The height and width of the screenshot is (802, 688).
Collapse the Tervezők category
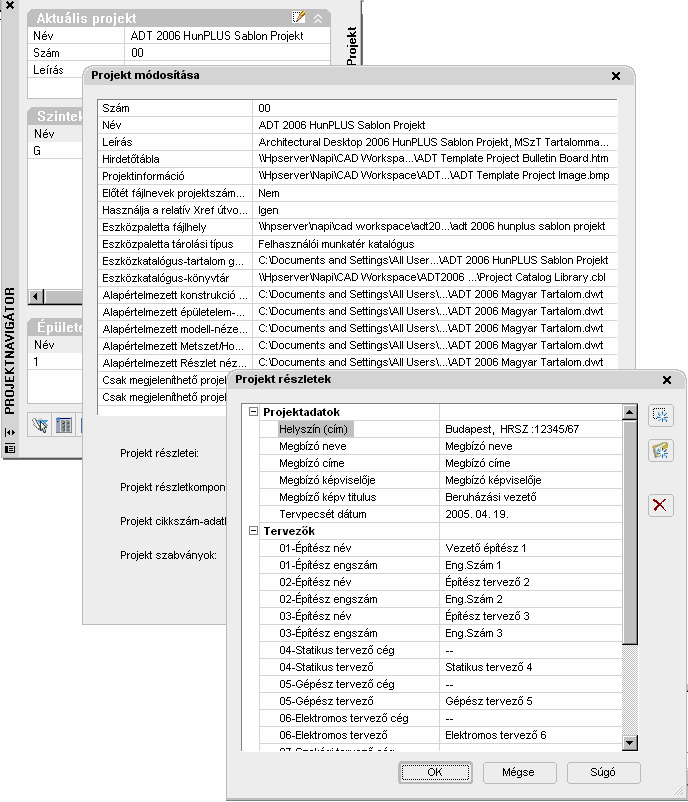click(x=253, y=530)
